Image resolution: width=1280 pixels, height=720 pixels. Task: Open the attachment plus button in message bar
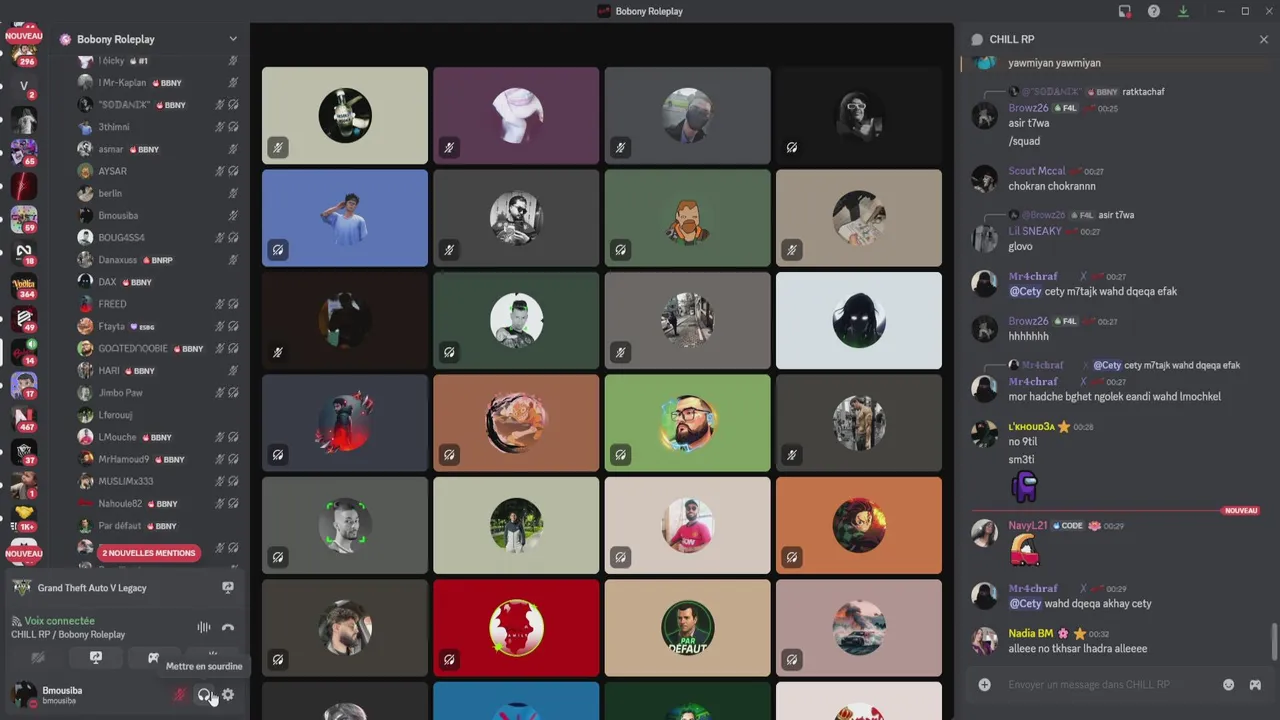click(x=985, y=685)
